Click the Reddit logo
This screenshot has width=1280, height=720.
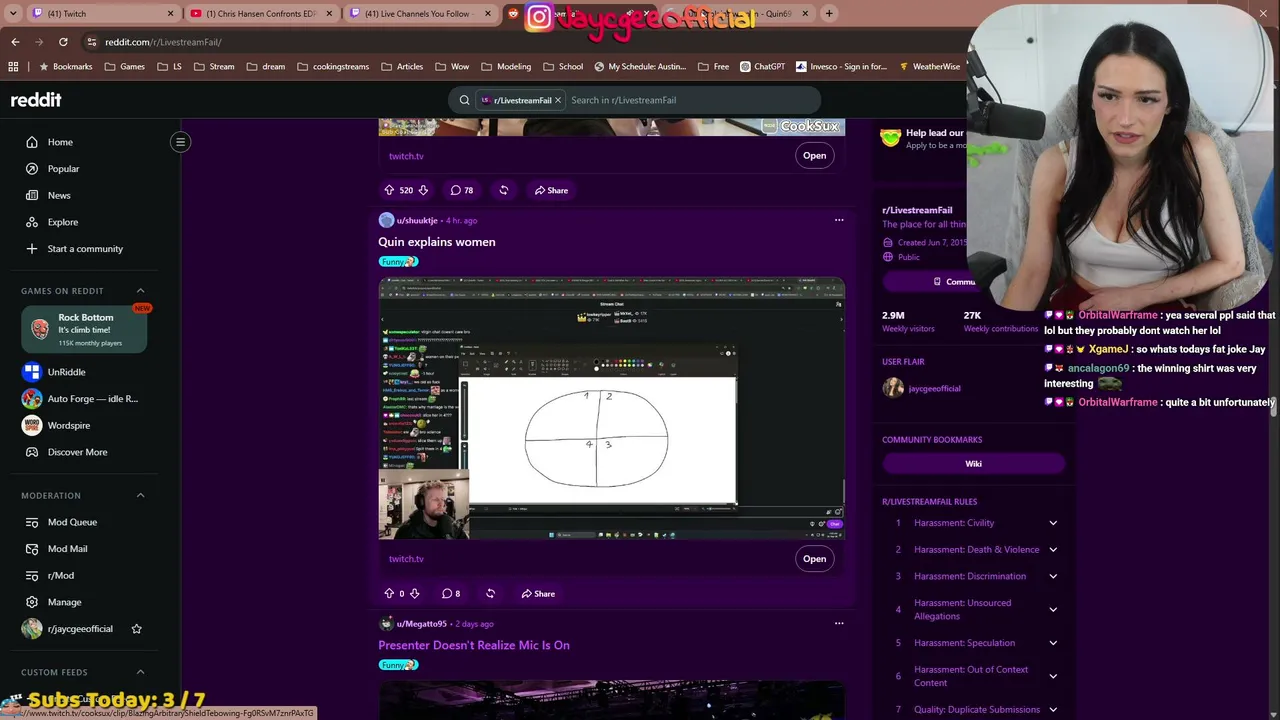tap(36, 100)
